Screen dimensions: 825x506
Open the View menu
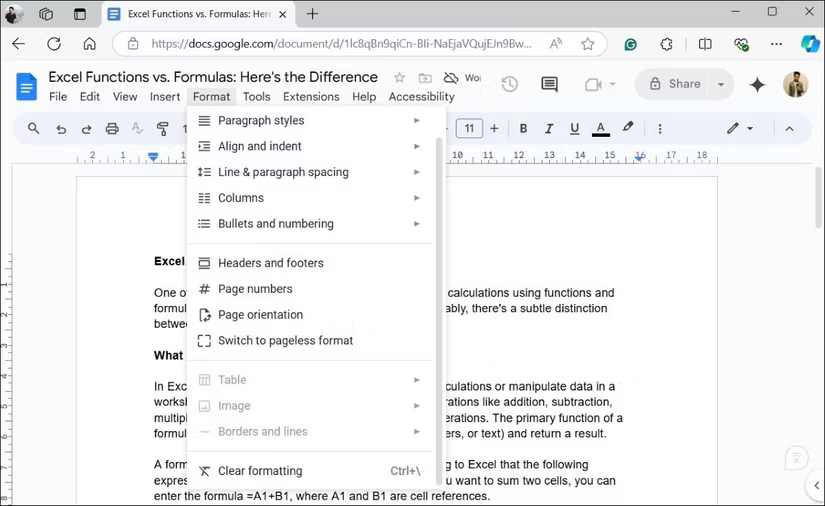pyautogui.click(x=125, y=97)
